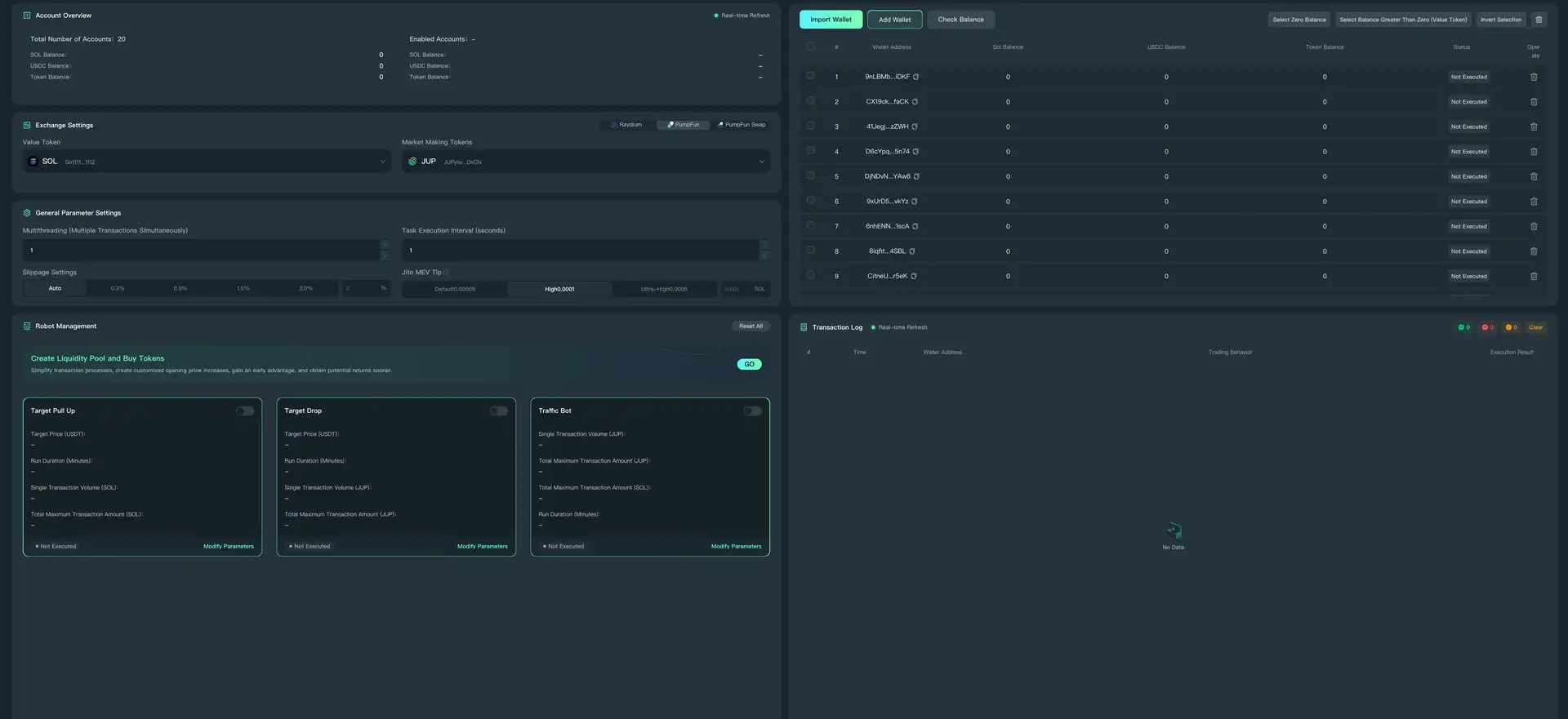The image size is (1568, 719).
Task: Switch to the Raydium exchange tab
Action: click(626, 125)
